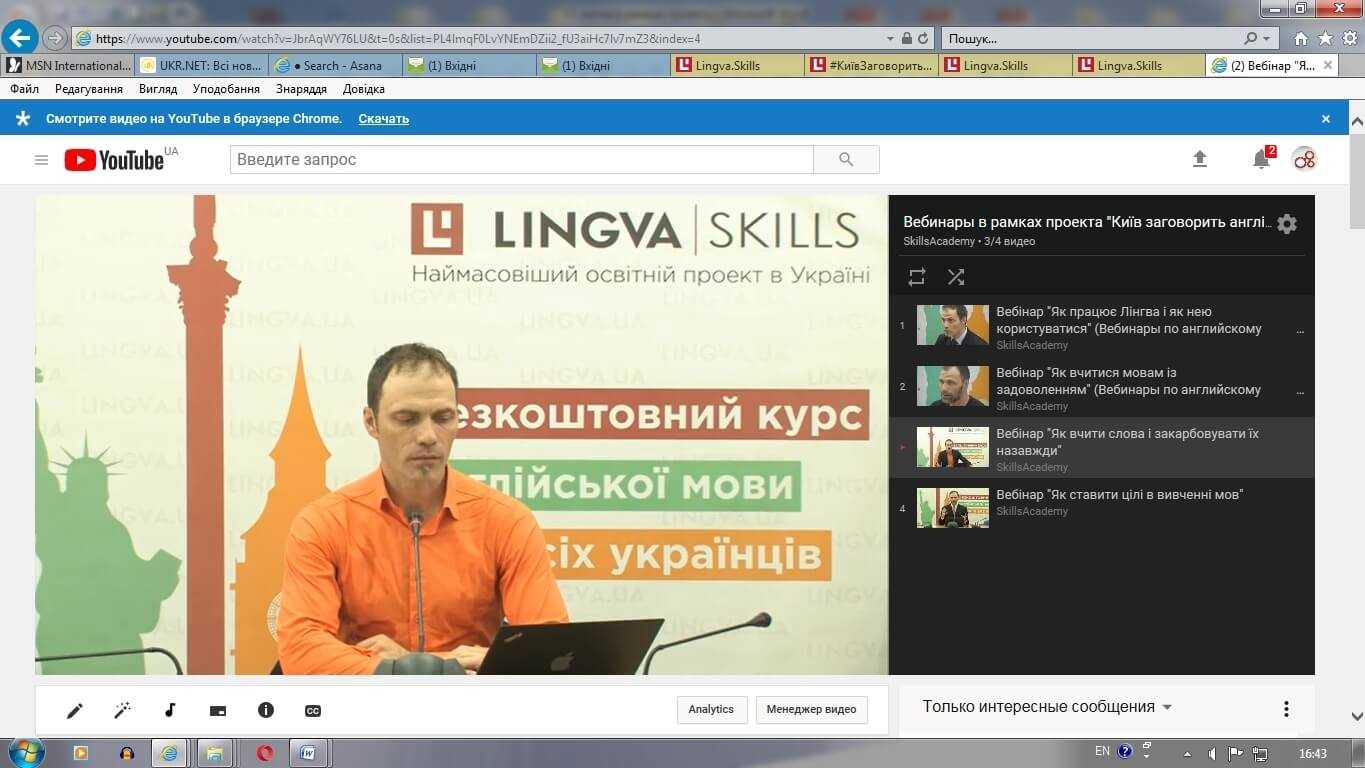Open Только интересные сообщения dropdown
This screenshot has height=768, width=1365.
(x=1047, y=707)
